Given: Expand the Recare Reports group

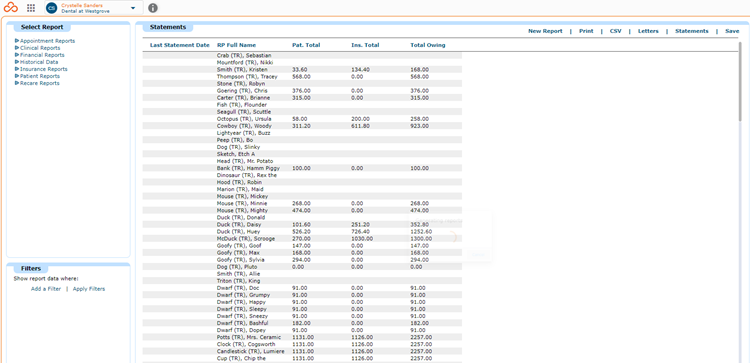Looking at the screenshot, I should [40, 83].
